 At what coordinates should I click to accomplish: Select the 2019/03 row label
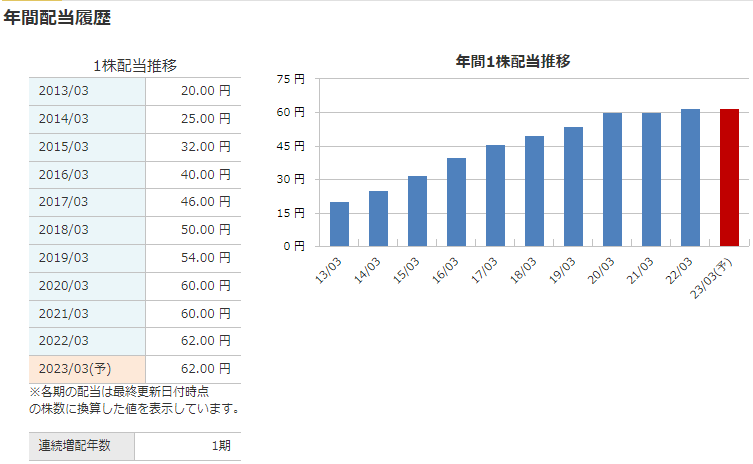64,257
